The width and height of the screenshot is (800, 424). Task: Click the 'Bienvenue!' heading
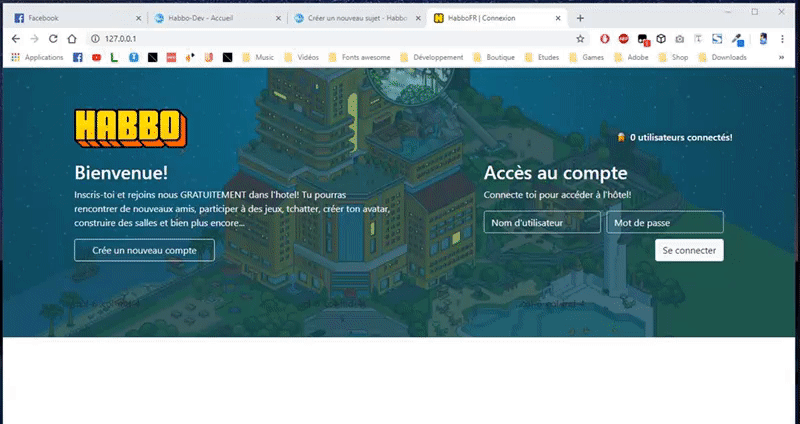click(121, 172)
